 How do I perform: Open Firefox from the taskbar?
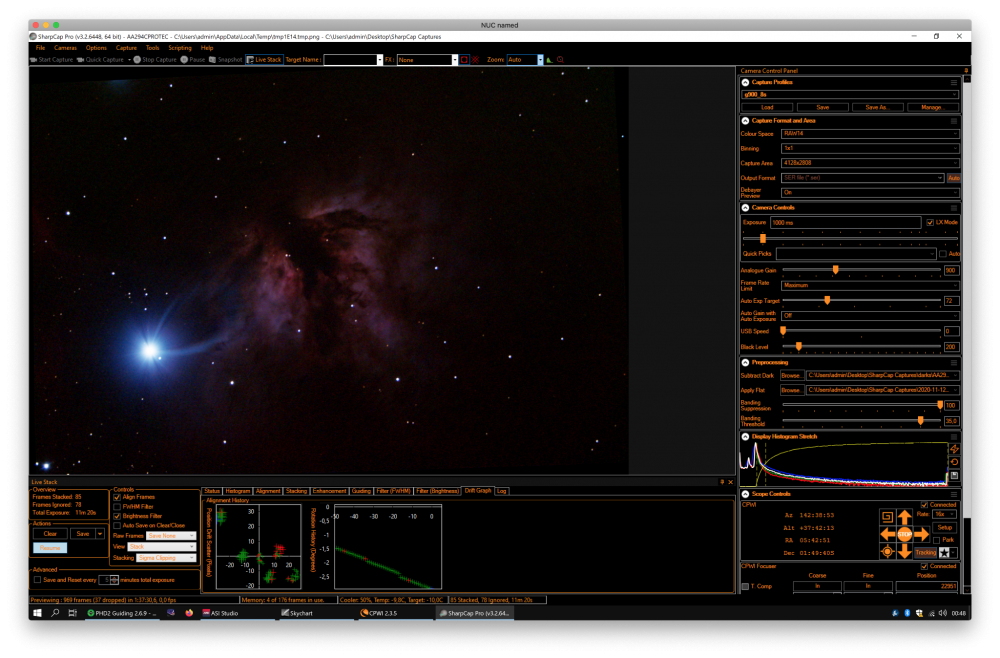189,613
